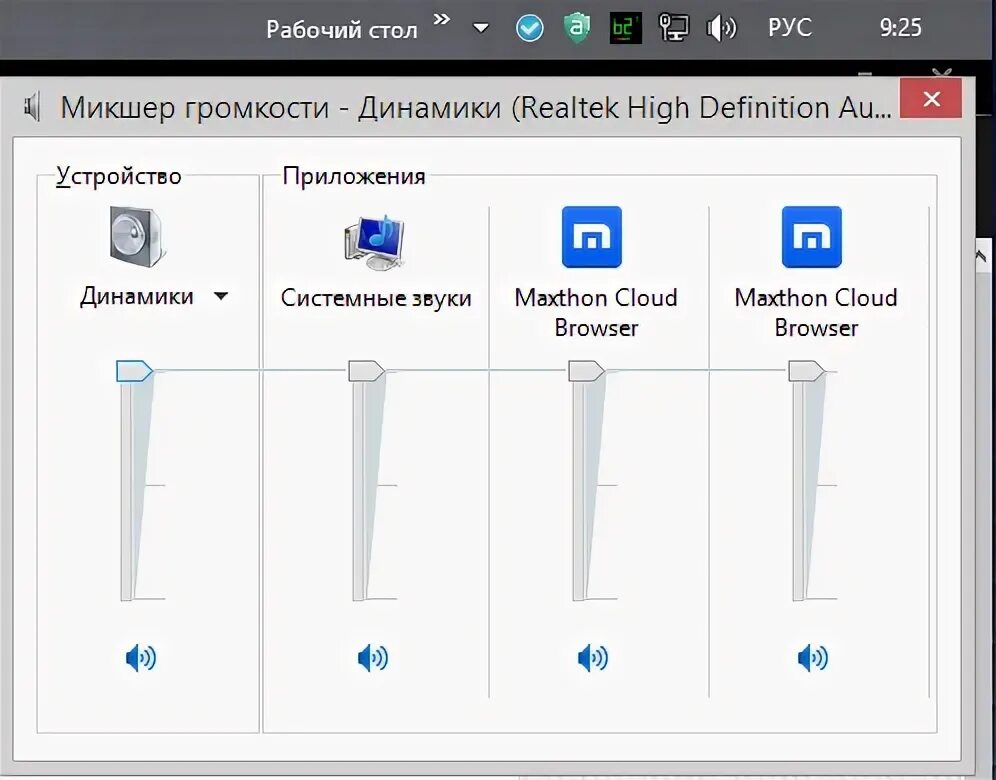The height and width of the screenshot is (780, 996).
Task: Click the second Maxthon Cloud Browser icon
Action: pyautogui.click(x=811, y=237)
